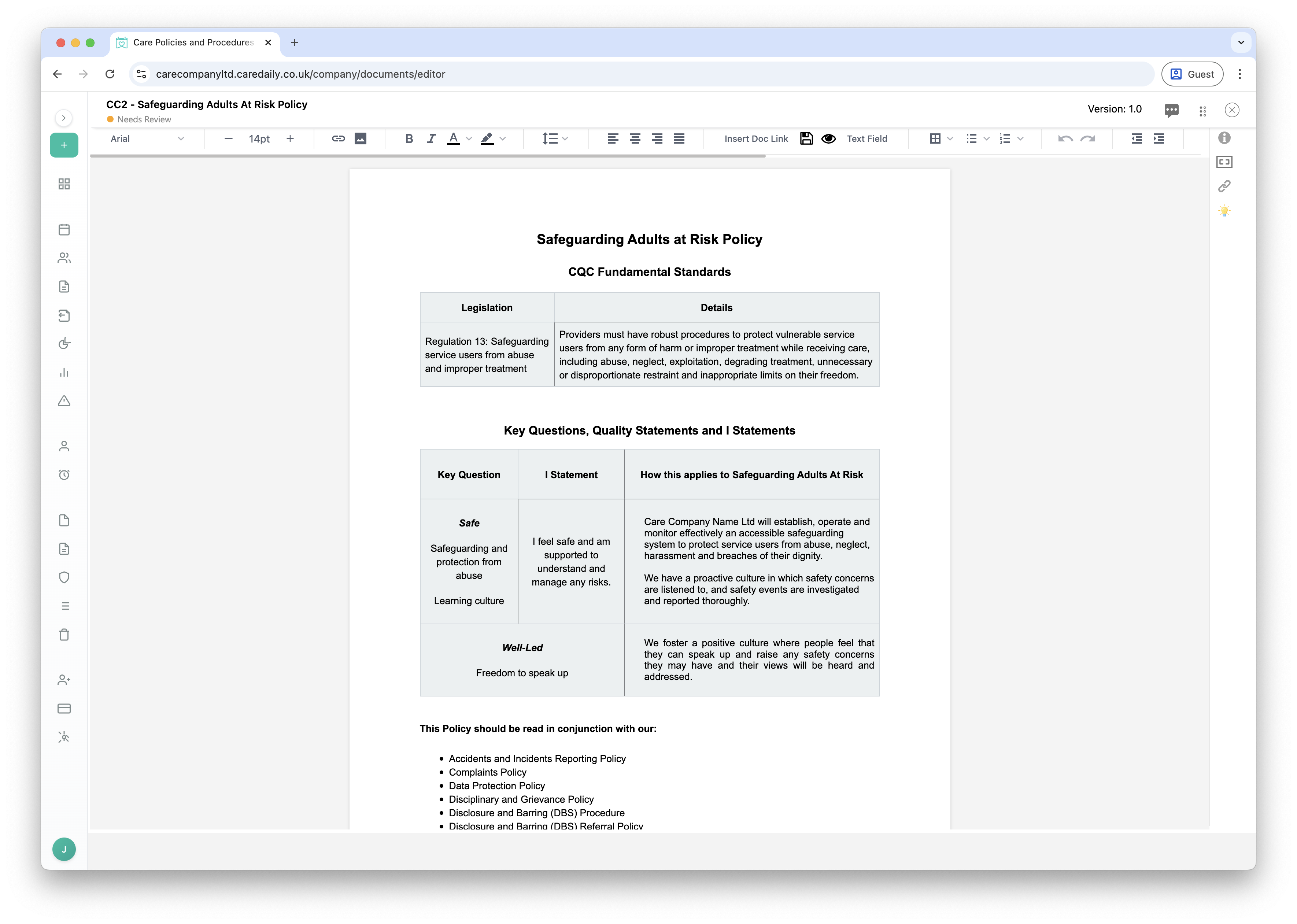Increase font size with plus button

pyautogui.click(x=290, y=138)
